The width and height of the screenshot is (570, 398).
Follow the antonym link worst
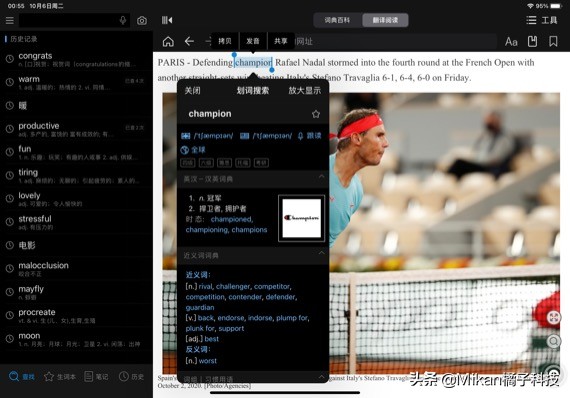[208, 361]
